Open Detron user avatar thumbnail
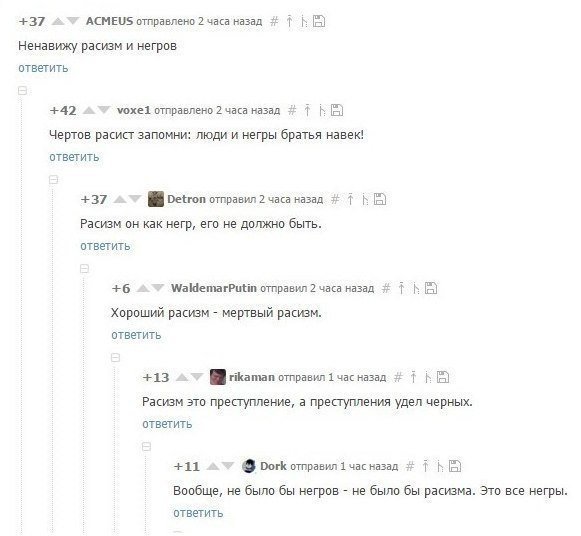The width and height of the screenshot is (581, 536). [156, 199]
